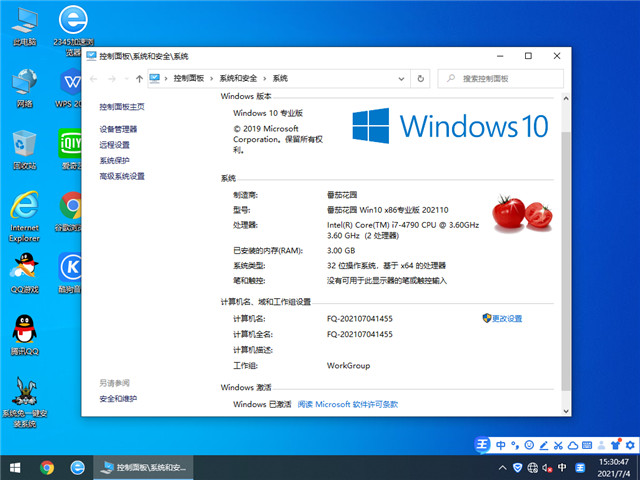The image size is (640, 480).
Task: Open 安全和维护 link
Action: click(118, 399)
